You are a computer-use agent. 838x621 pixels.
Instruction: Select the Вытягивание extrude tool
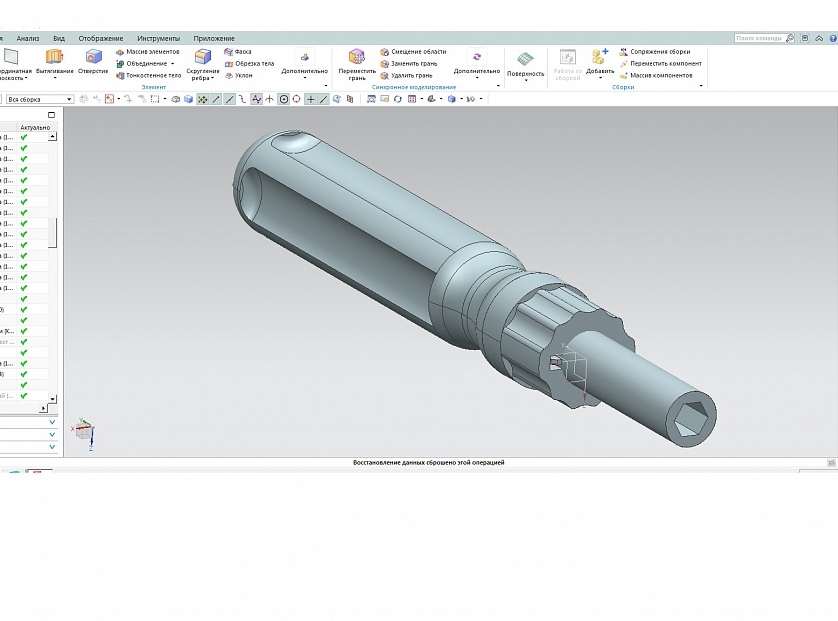point(55,57)
